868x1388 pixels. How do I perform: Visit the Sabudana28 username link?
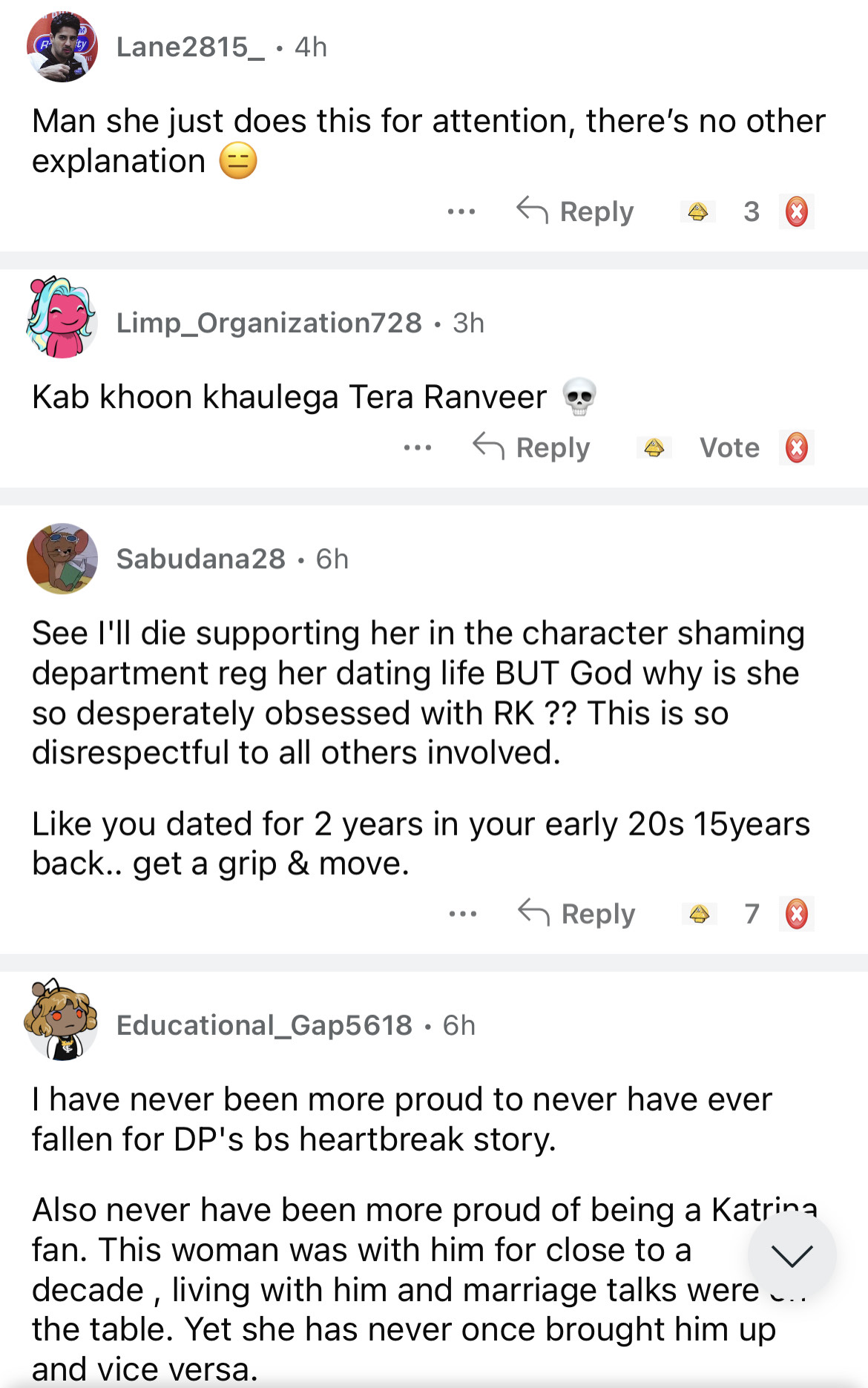pyautogui.click(x=201, y=559)
